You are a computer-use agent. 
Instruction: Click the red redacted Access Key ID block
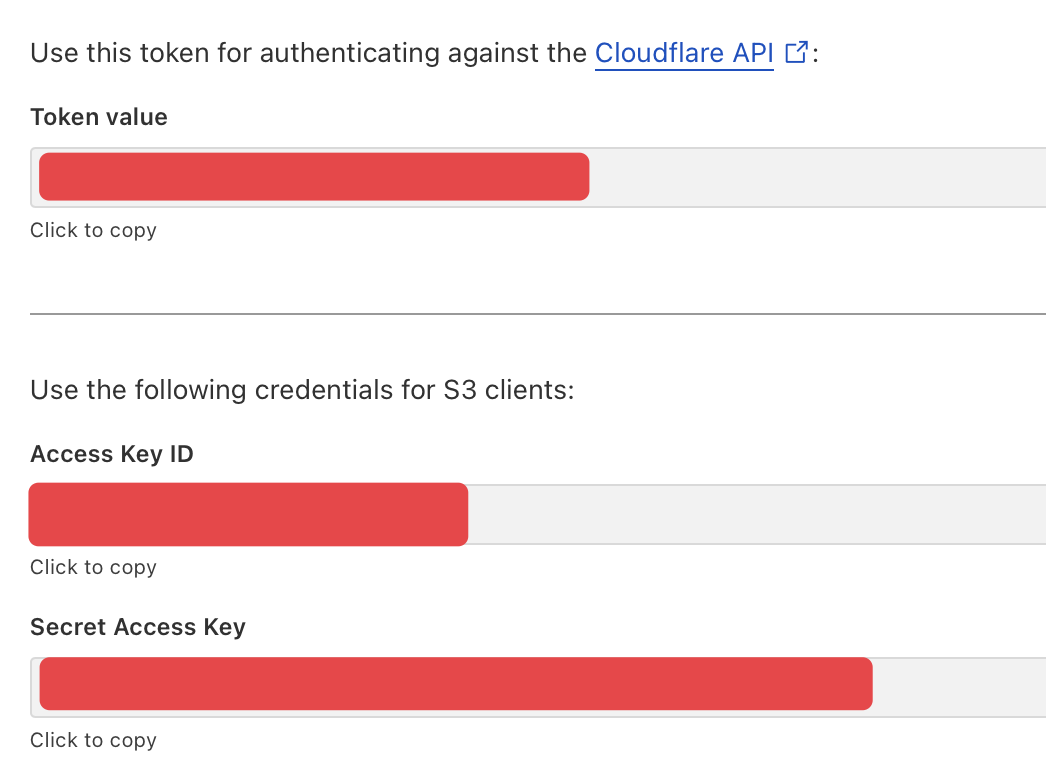point(249,514)
